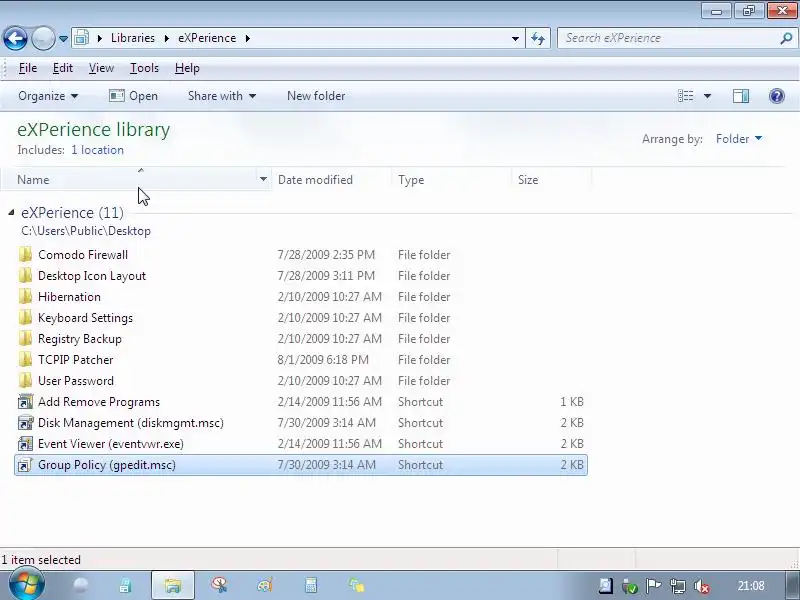Select the TCPIP Patcher folder icon
The width and height of the screenshot is (800, 600).
(26, 360)
